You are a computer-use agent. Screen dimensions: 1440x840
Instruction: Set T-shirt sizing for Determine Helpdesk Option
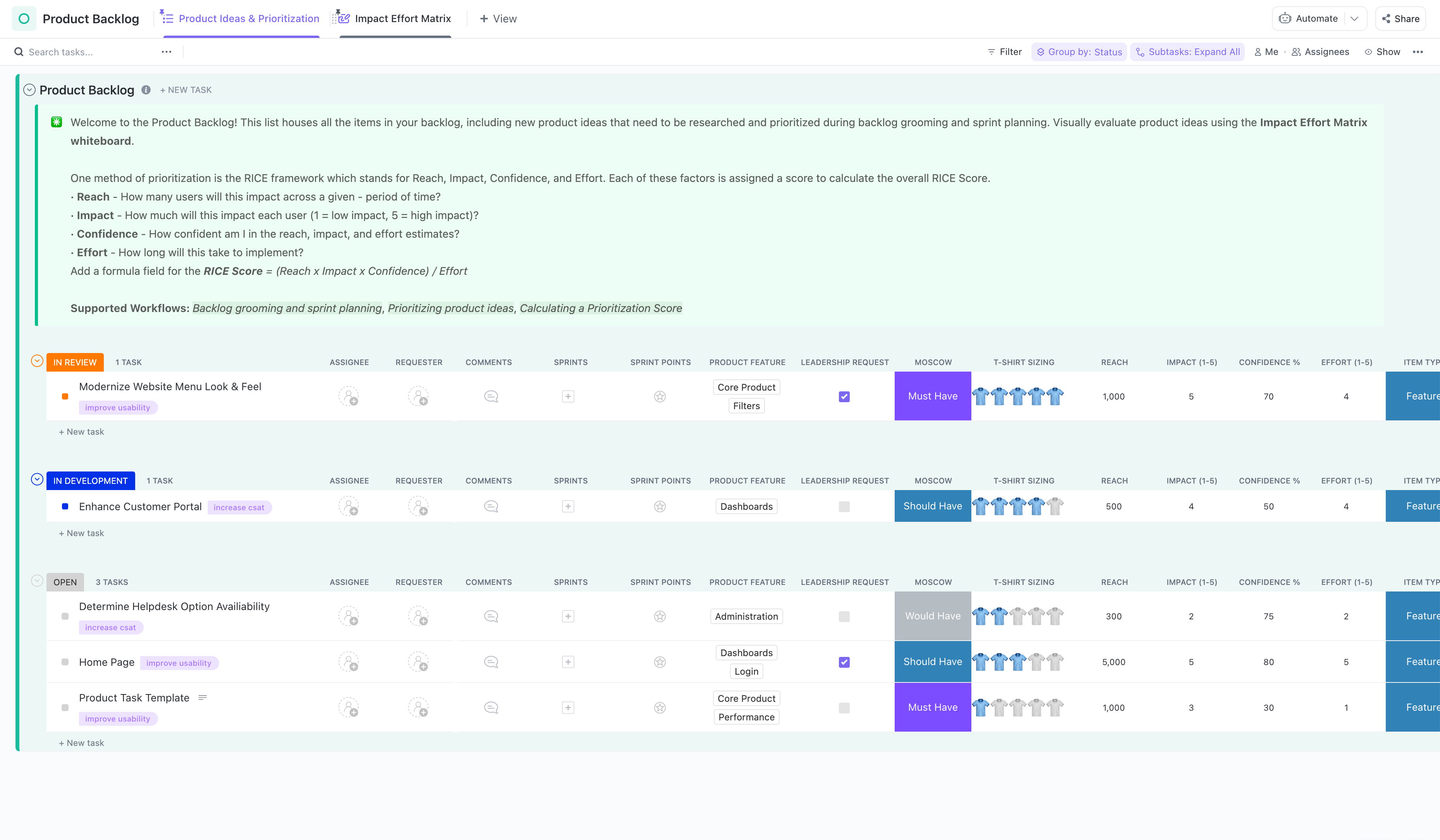(1018, 616)
